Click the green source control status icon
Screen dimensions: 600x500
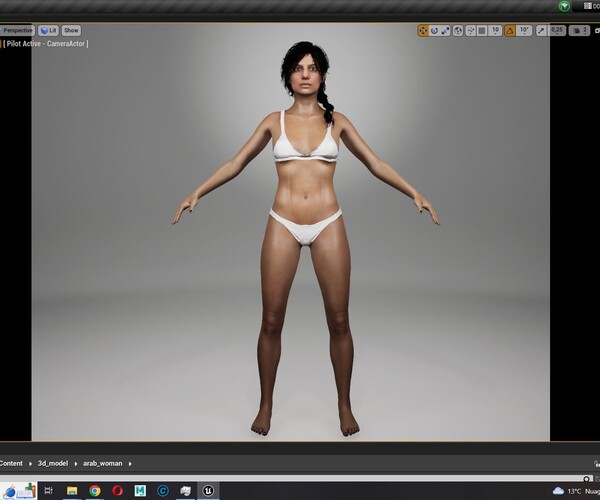pos(564,6)
